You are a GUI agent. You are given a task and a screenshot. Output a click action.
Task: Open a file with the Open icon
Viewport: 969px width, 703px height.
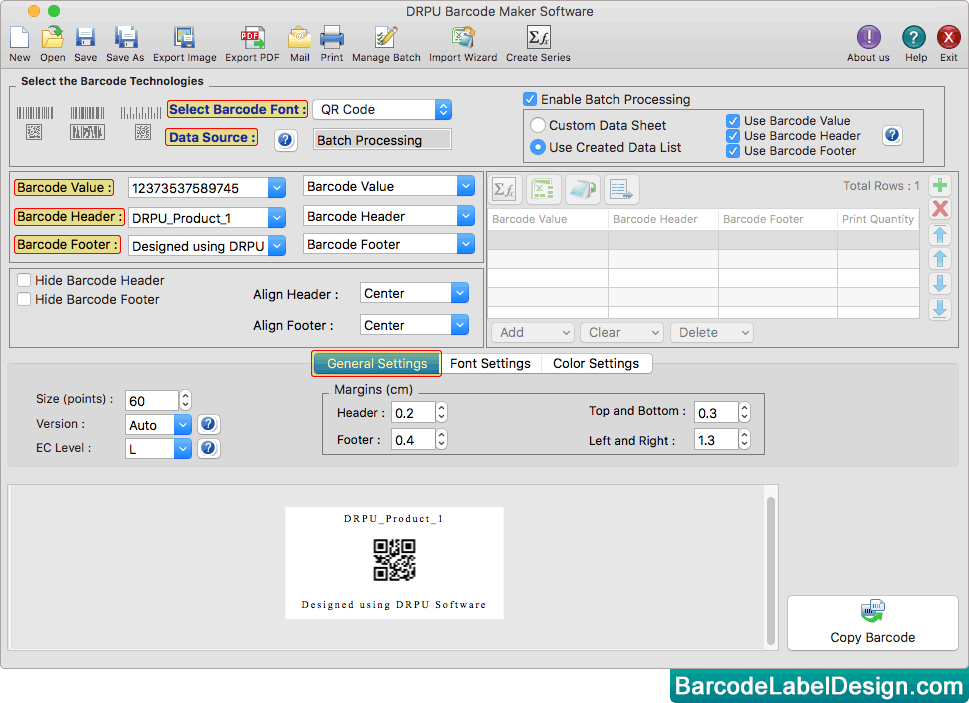pyautogui.click(x=53, y=38)
